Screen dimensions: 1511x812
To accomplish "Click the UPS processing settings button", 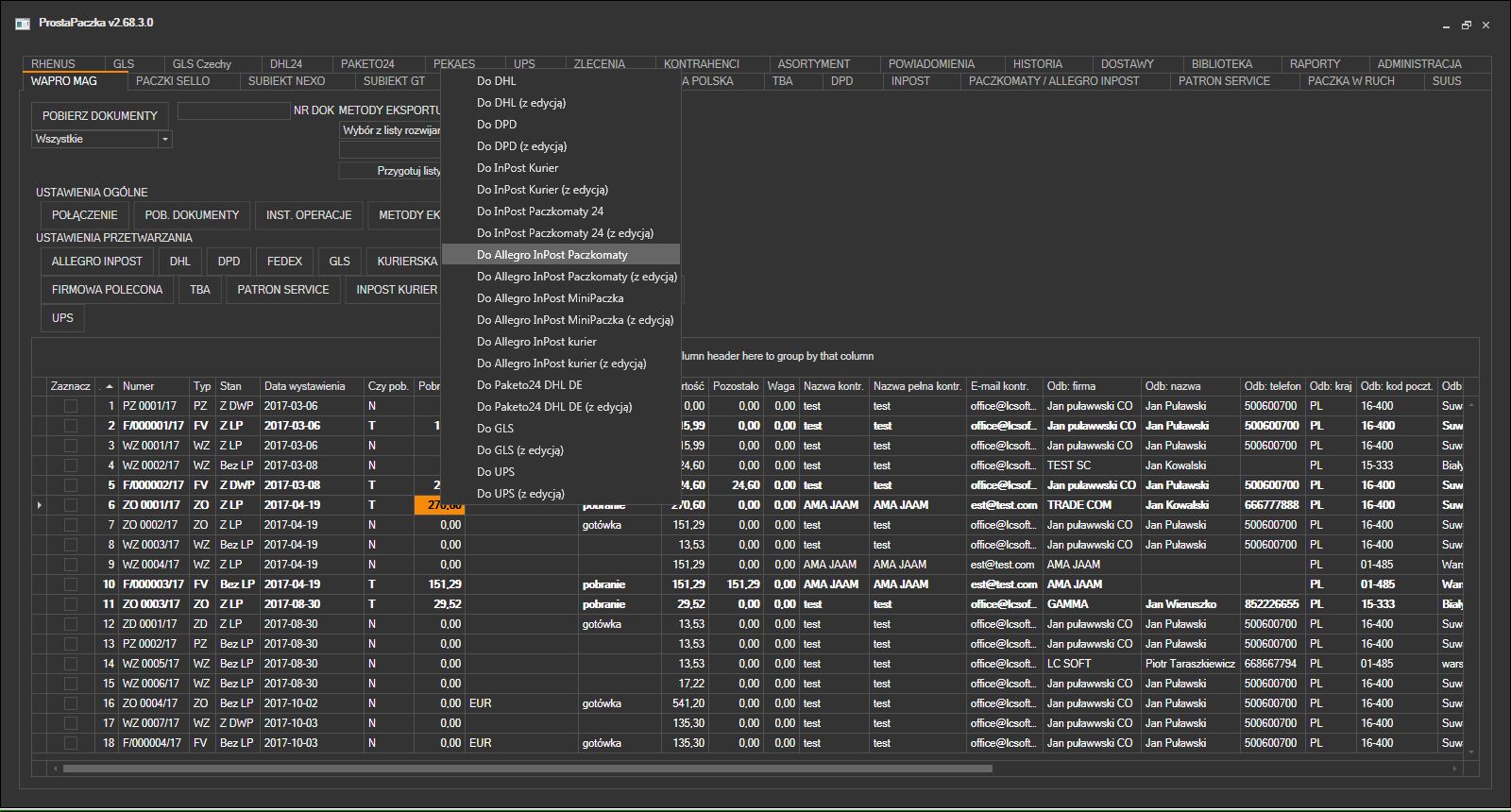I will pyautogui.click(x=62, y=318).
